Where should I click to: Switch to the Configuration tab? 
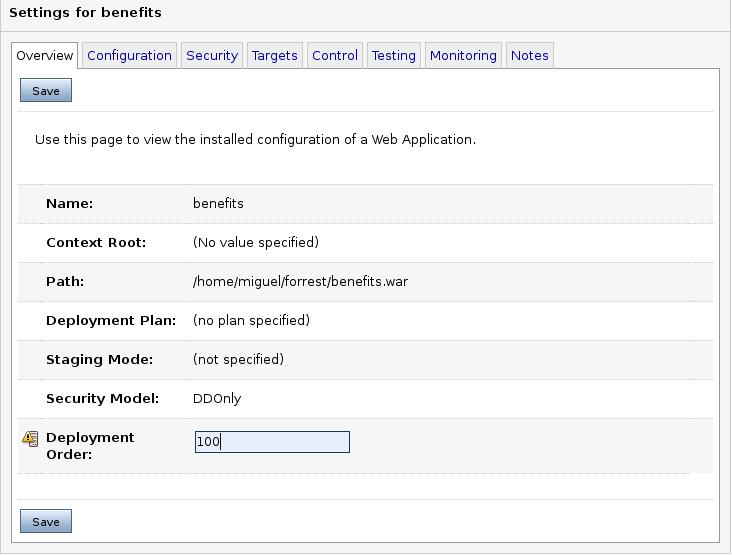click(129, 56)
